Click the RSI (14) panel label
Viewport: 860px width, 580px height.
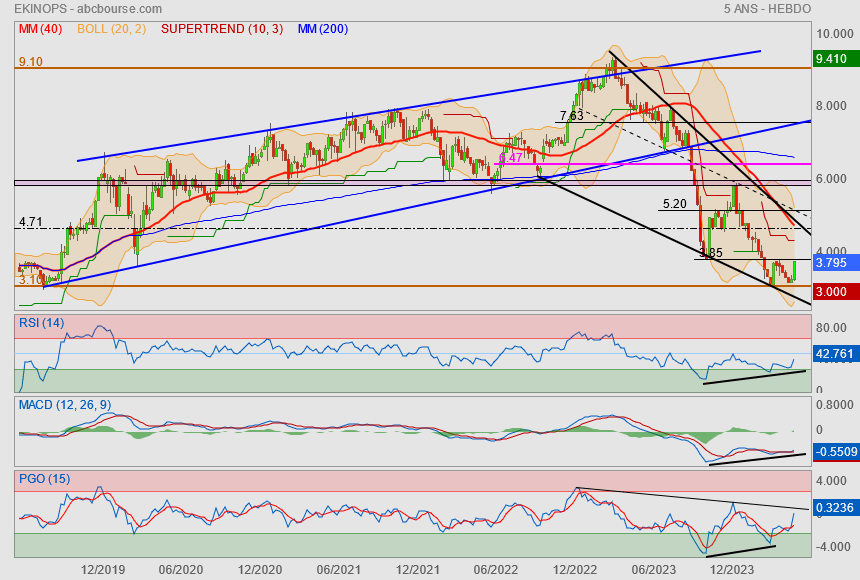click(x=42, y=323)
